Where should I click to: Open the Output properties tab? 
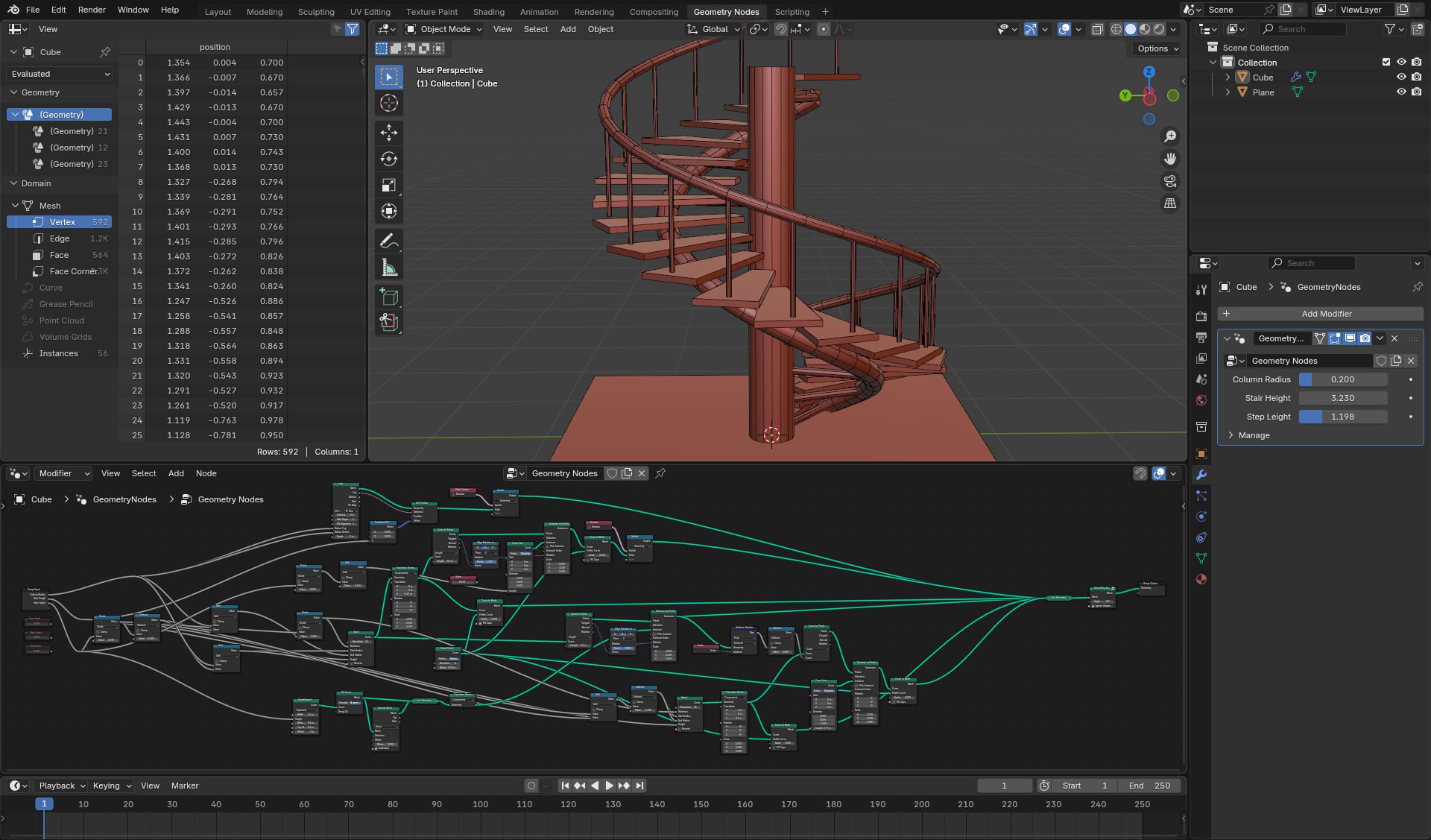tap(1201, 338)
